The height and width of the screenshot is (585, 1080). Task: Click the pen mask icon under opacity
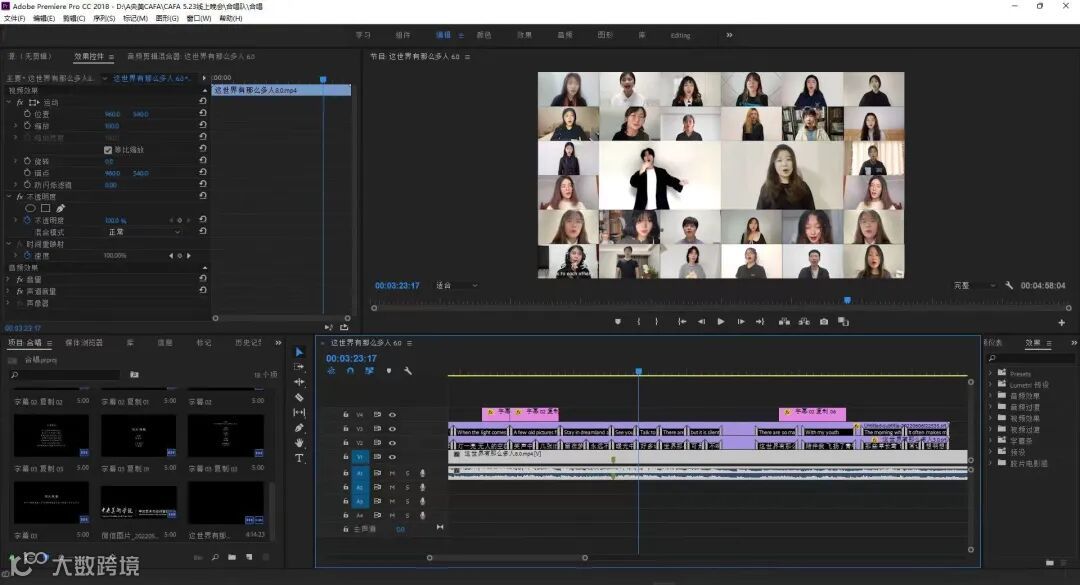point(61,208)
